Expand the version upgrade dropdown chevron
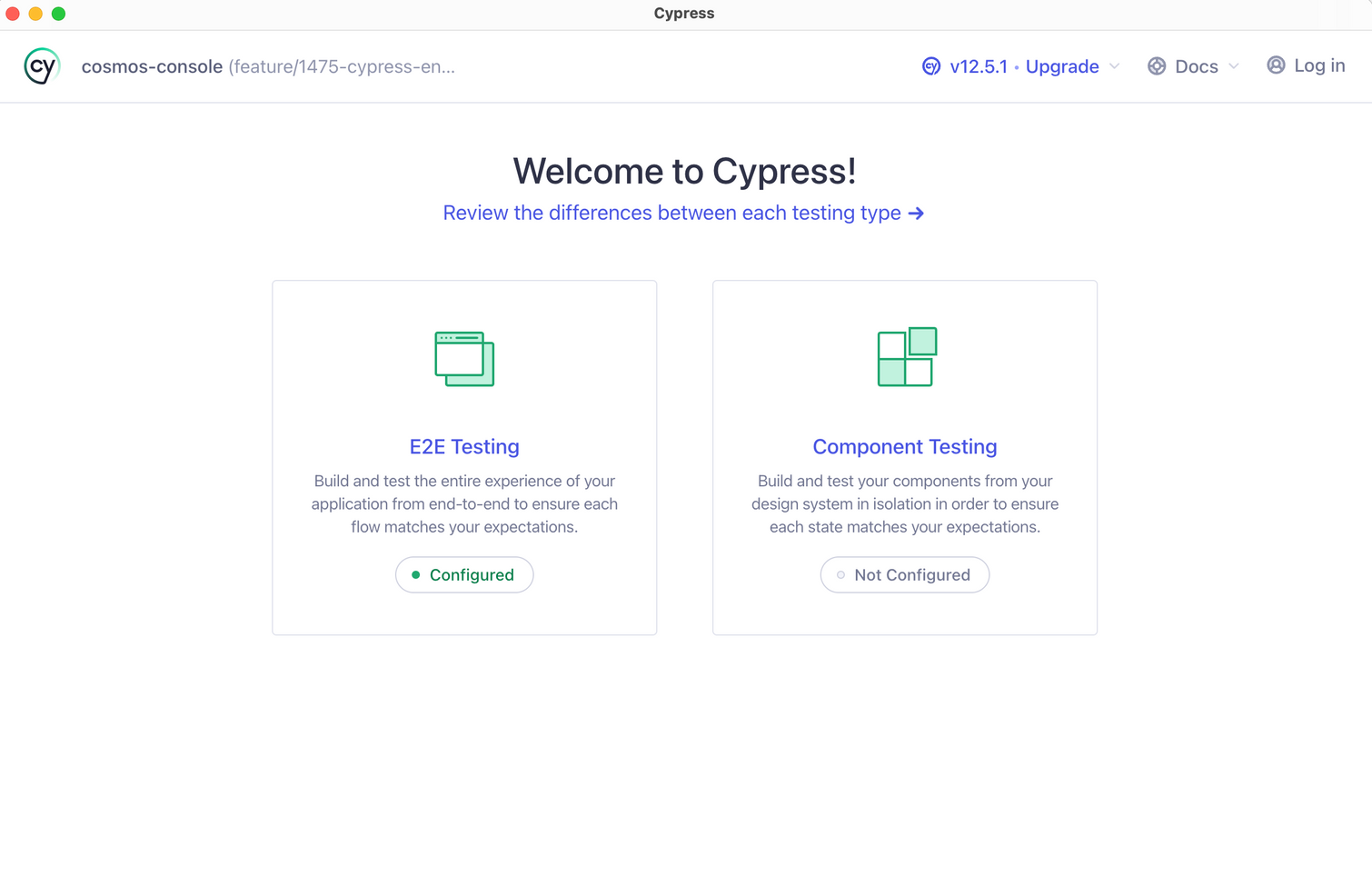Image resolution: width=1372 pixels, height=896 pixels. pyautogui.click(x=1115, y=66)
